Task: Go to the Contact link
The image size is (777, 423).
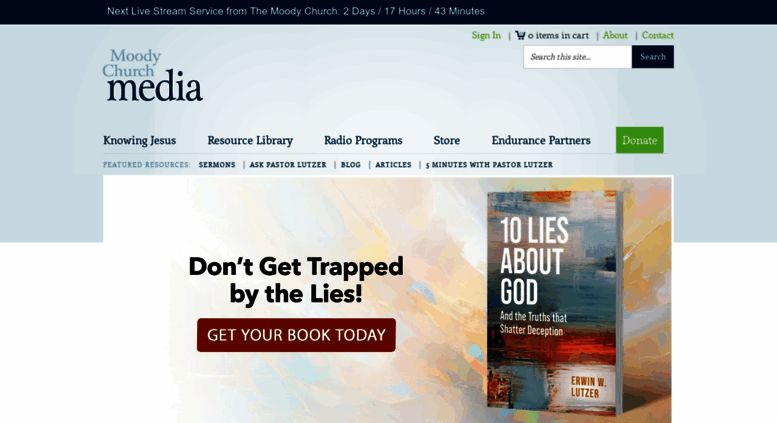Action: click(658, 35)
